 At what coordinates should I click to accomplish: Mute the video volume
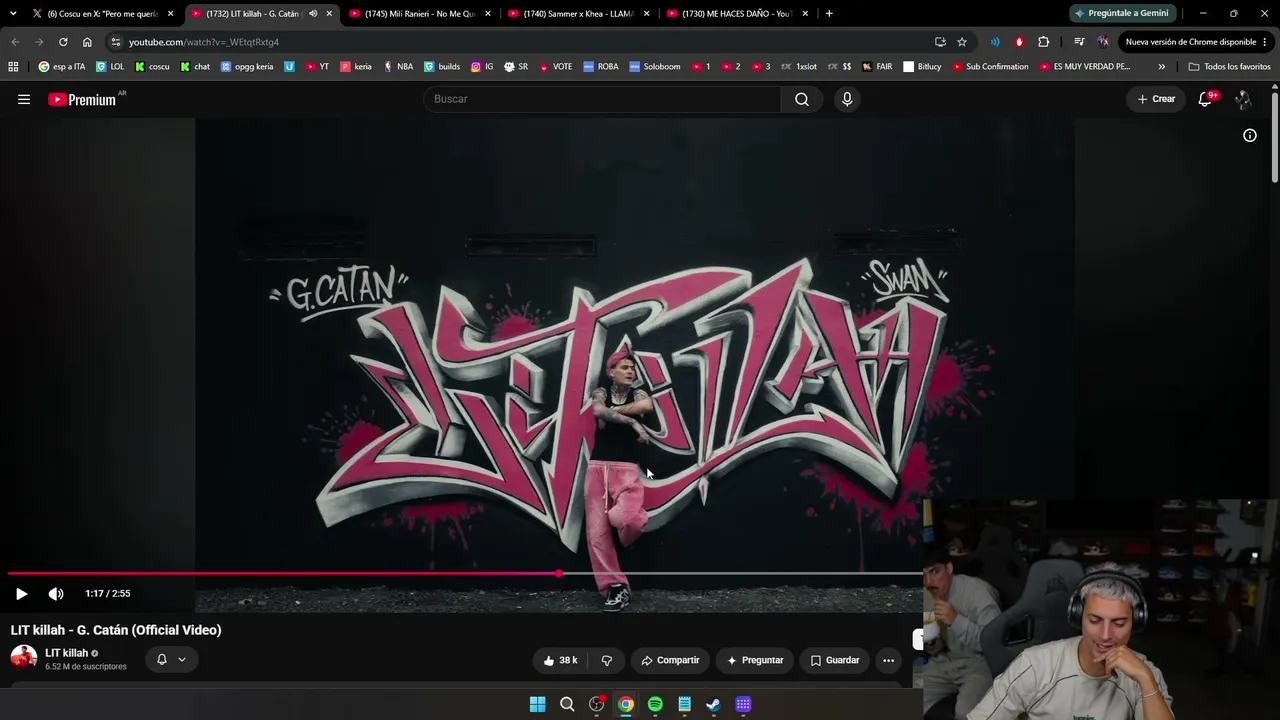click(56, 594)
